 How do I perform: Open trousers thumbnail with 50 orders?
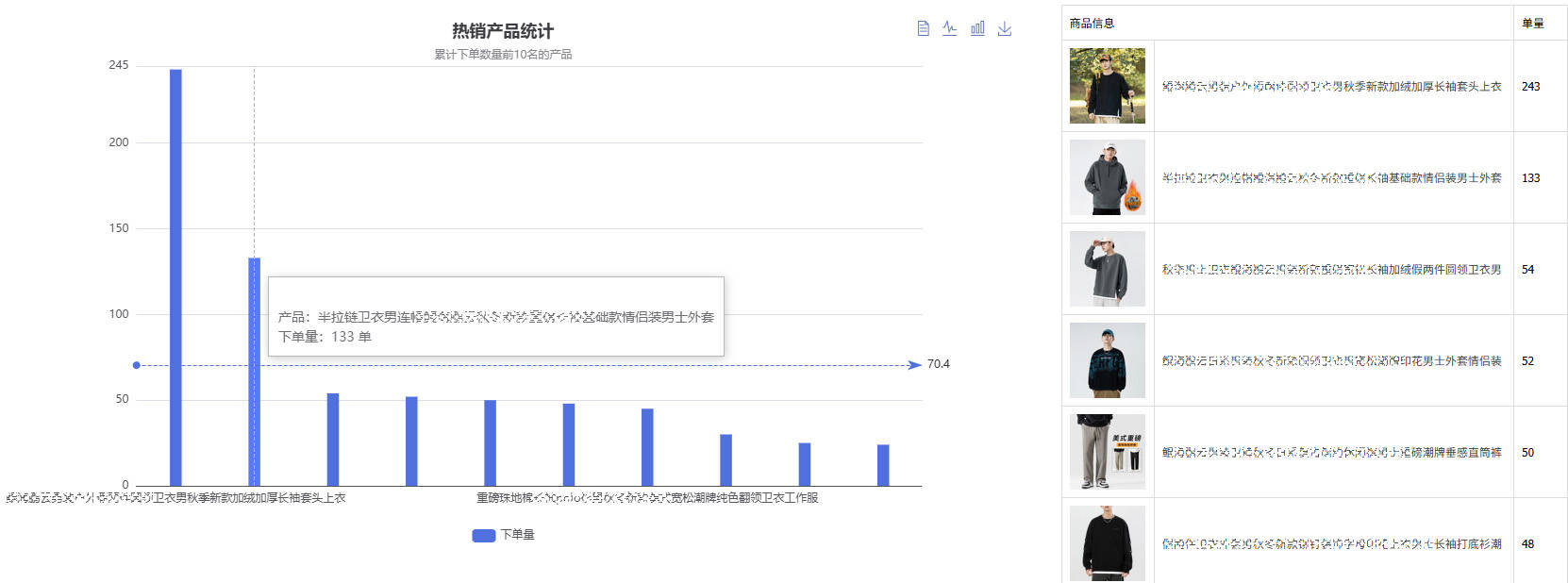1107,452
